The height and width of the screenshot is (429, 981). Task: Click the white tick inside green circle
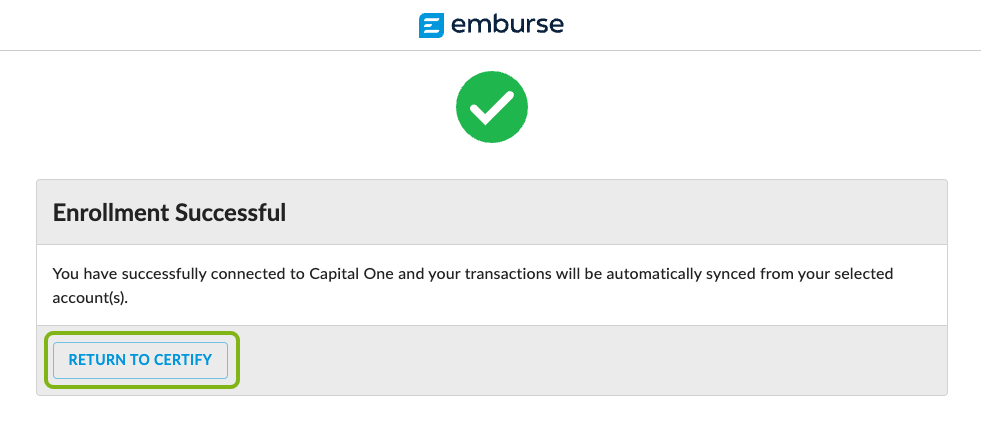(492, 106)
